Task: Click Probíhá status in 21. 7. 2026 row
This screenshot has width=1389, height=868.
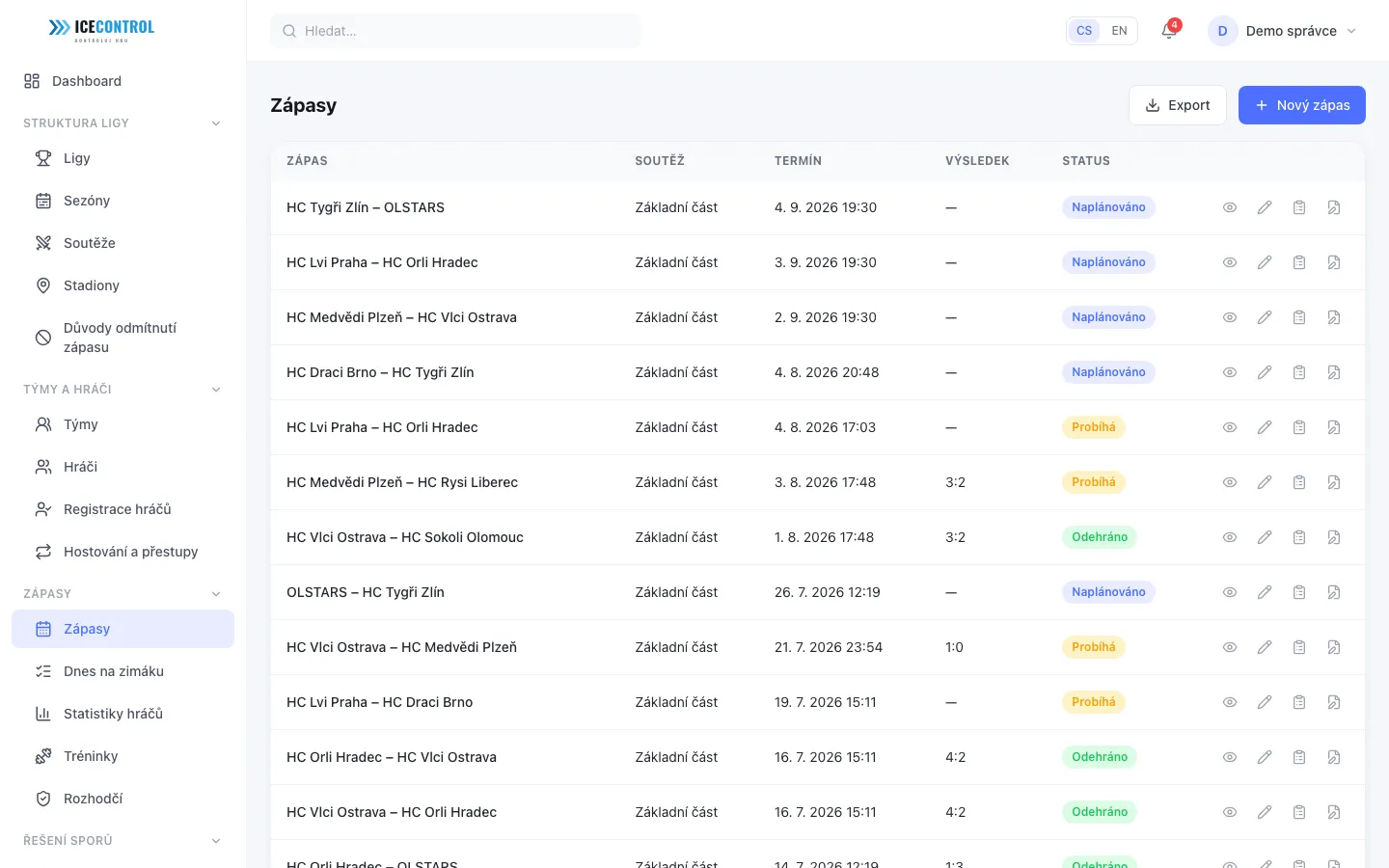Action: (1094, 647)
